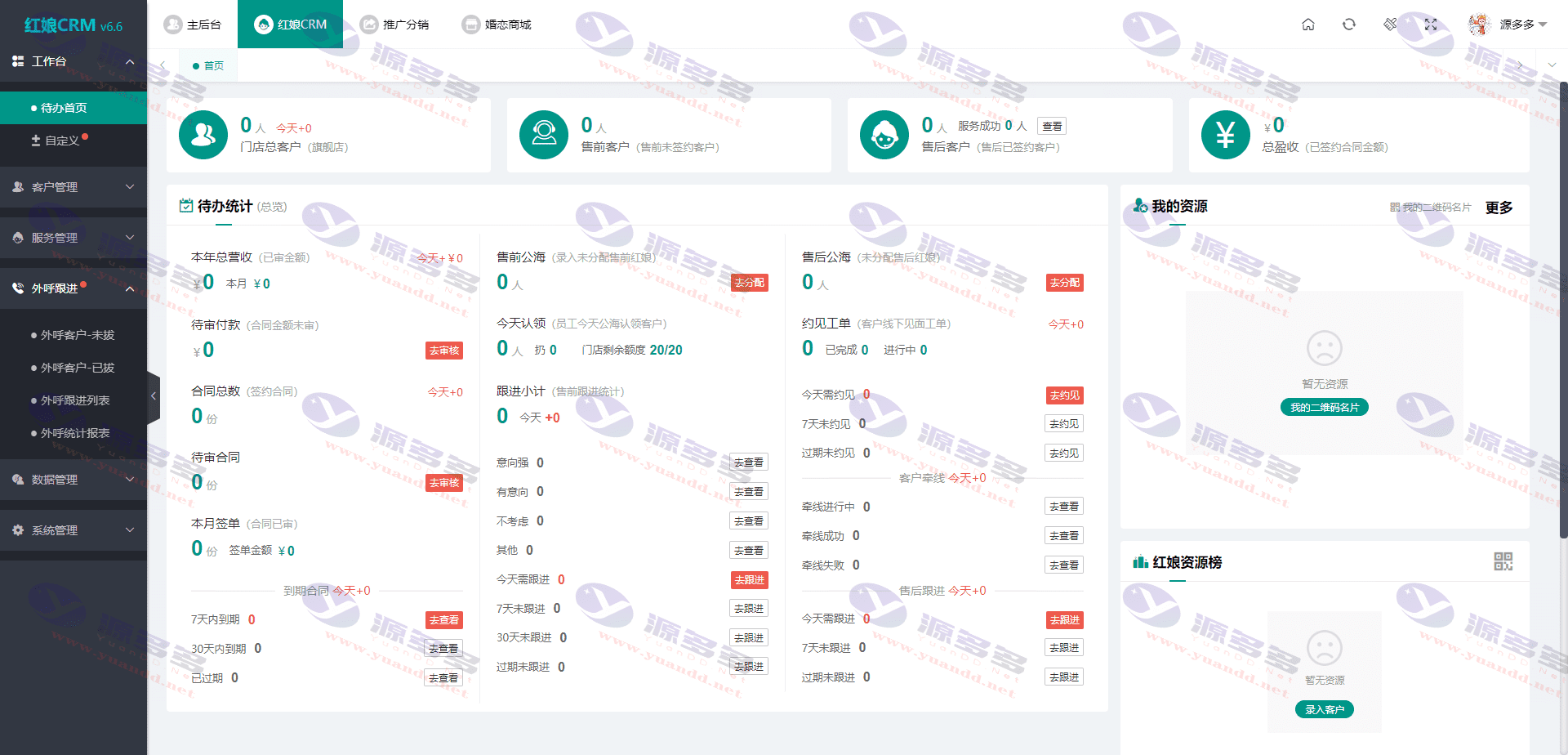Open 我的二维码名片 link in header
This screenshot has width=1568, height=755.
(x=1431, y=208)
